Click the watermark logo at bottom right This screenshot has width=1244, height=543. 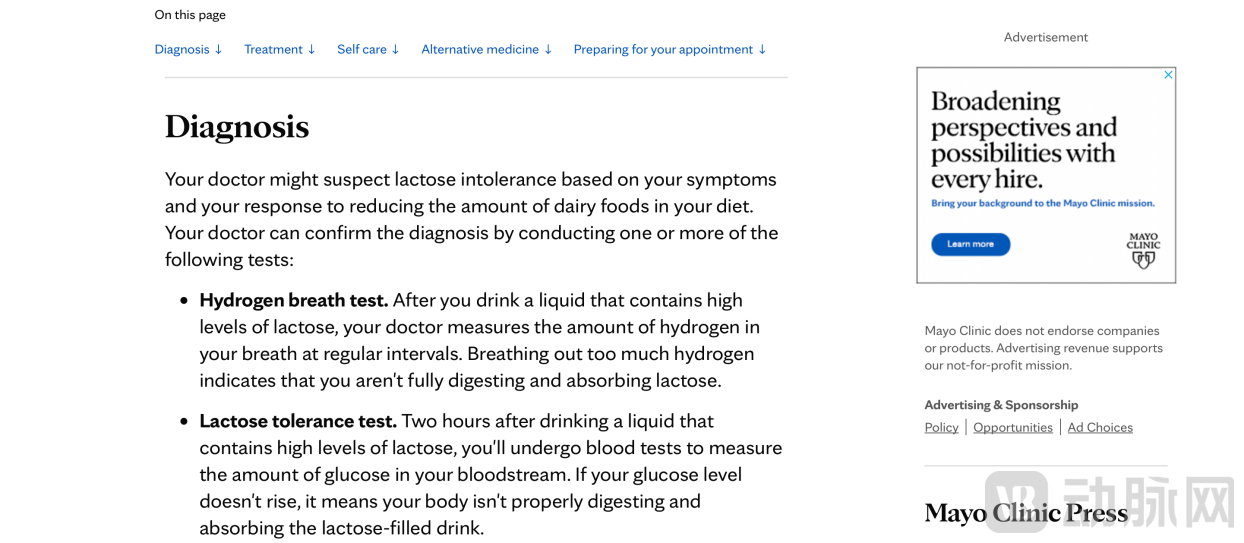click(x=1016, y=500)
